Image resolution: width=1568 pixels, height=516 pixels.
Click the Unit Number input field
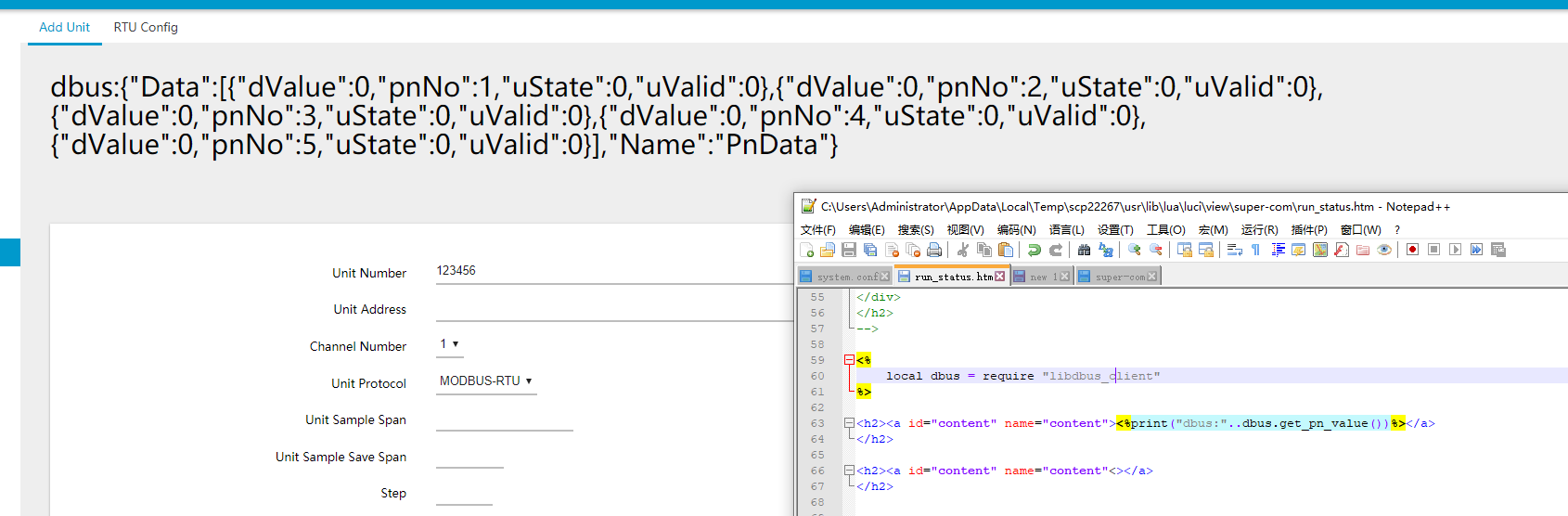pos(613,271)
